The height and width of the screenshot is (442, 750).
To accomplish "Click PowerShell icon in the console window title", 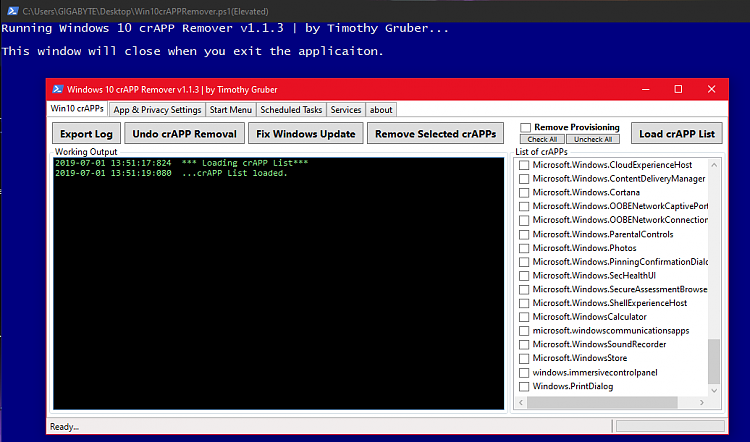I will tap(13, 11).
